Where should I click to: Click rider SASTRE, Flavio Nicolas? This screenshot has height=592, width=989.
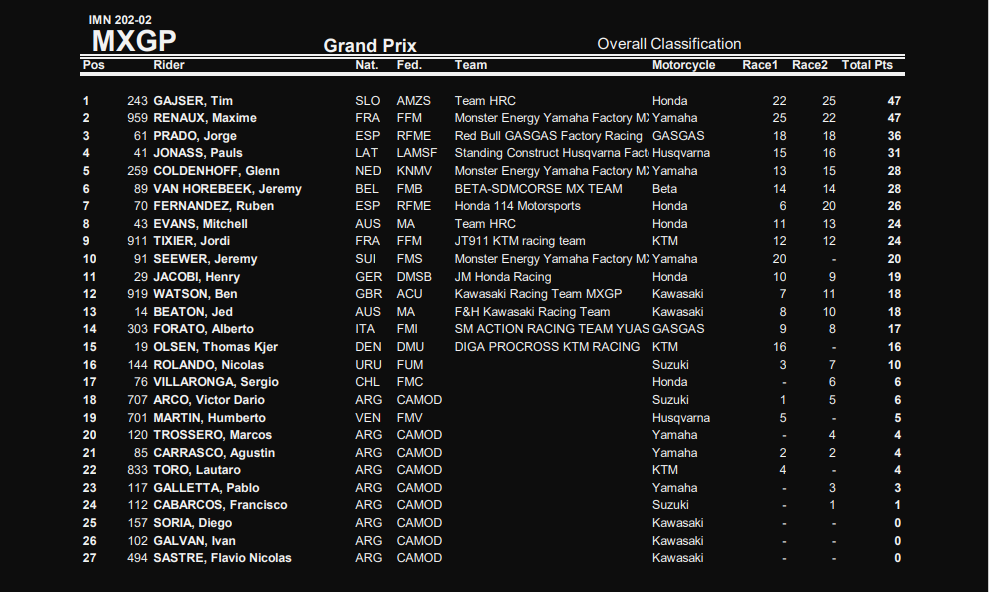pyautogui.click(x=222, y=558)
